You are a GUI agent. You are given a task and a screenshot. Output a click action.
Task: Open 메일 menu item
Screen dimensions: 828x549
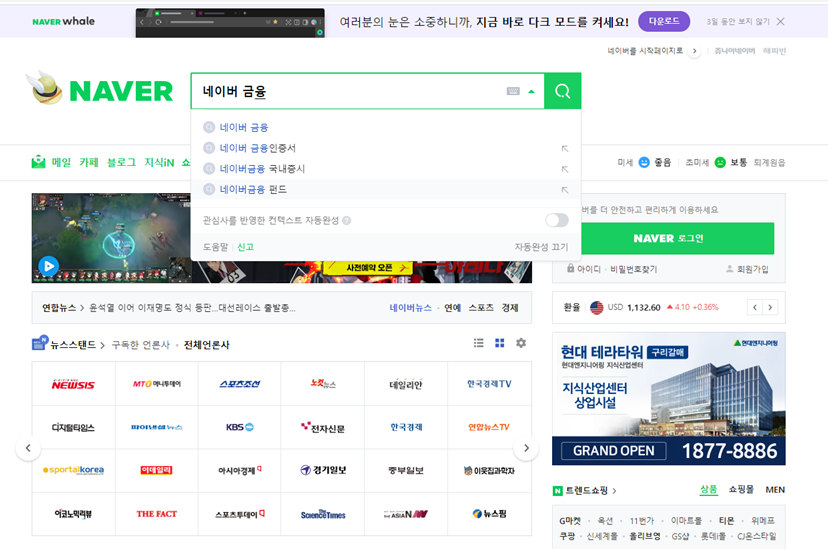(x=61, y=162)
